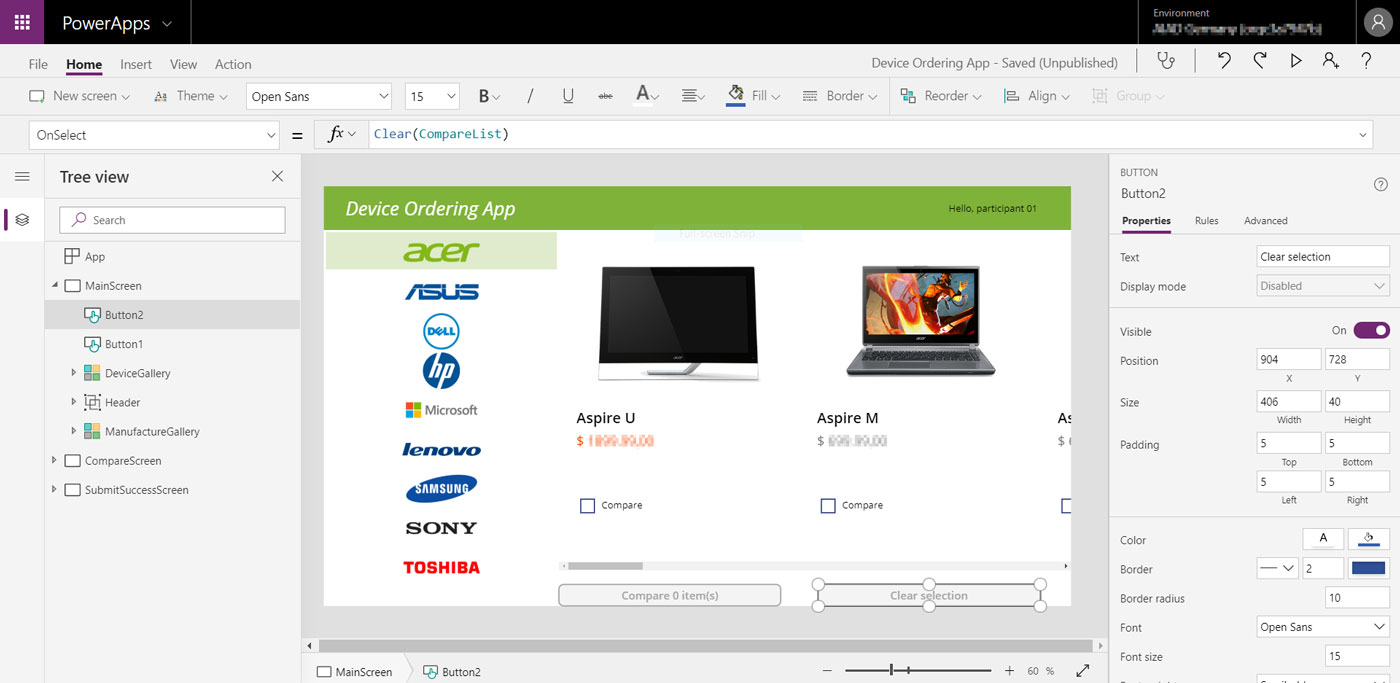Expand the CompareScreen tree item
This screenshot has width=1400, height=683.
55,460
